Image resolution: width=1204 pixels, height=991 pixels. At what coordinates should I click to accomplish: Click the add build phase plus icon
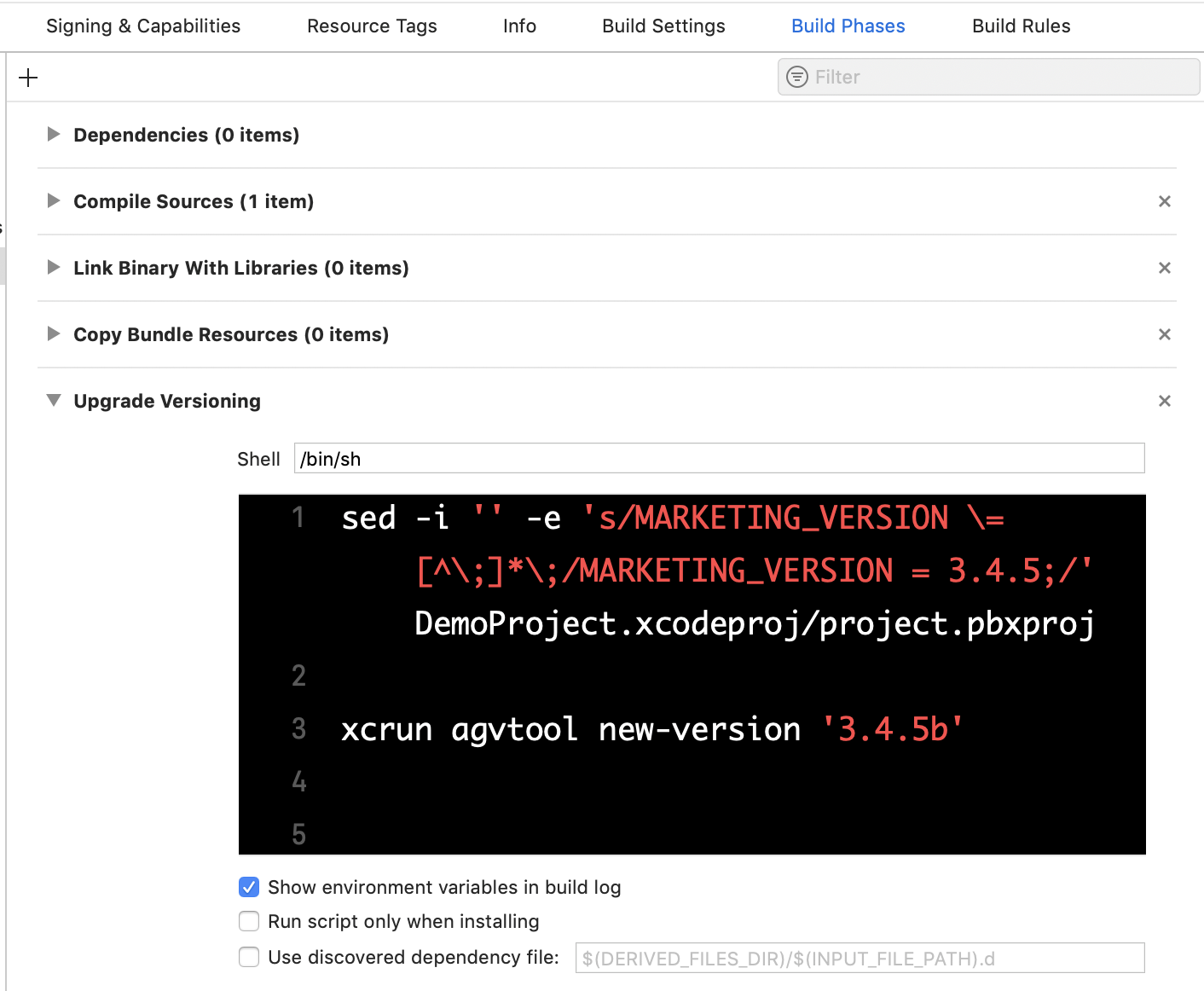pos(28,77)
